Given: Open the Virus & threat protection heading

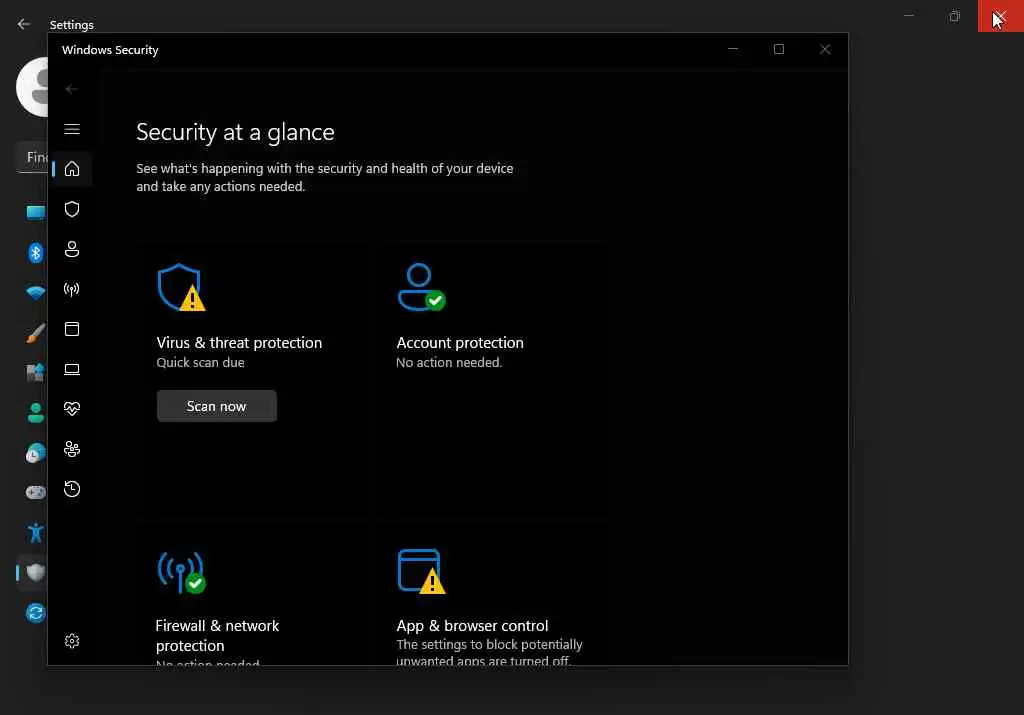Looking at the screenshot, I should [x=239, y=343].
